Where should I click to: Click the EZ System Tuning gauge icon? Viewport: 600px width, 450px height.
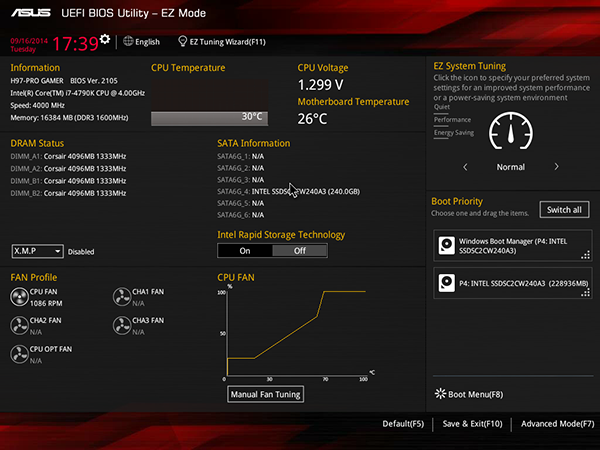(x=511, y=131)
